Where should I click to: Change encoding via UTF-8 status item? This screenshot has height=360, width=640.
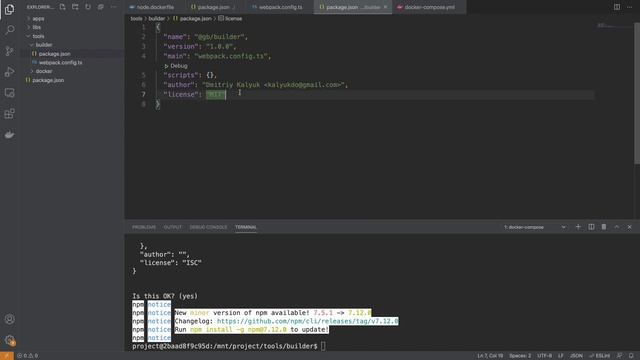pos(544,356)
